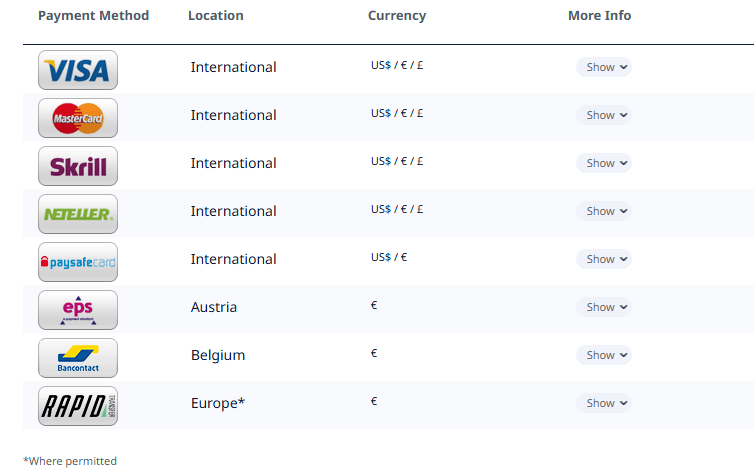Click the MasterCard payment logo
754x472 pixels.
[x=78, y=118]
